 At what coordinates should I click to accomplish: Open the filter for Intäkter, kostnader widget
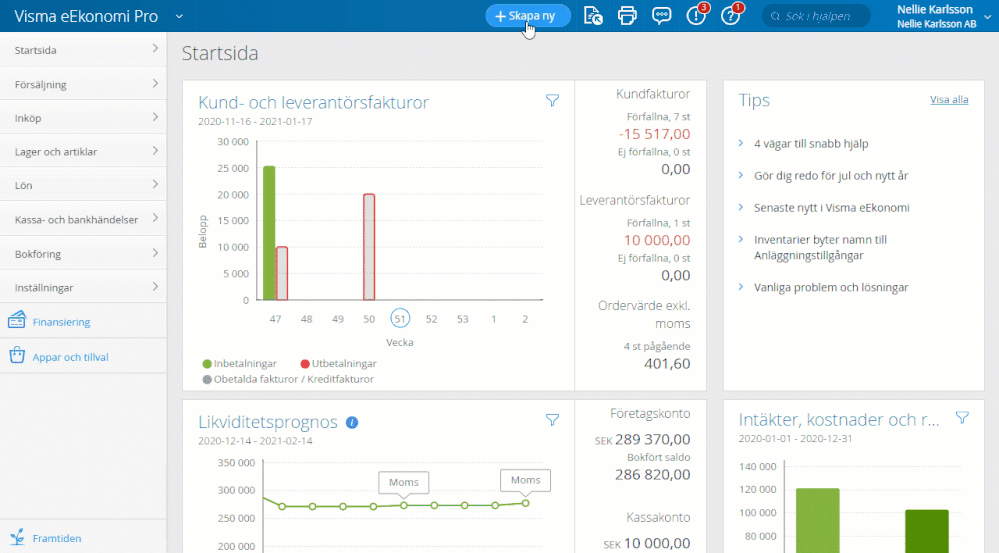click(x=962, y=418)
